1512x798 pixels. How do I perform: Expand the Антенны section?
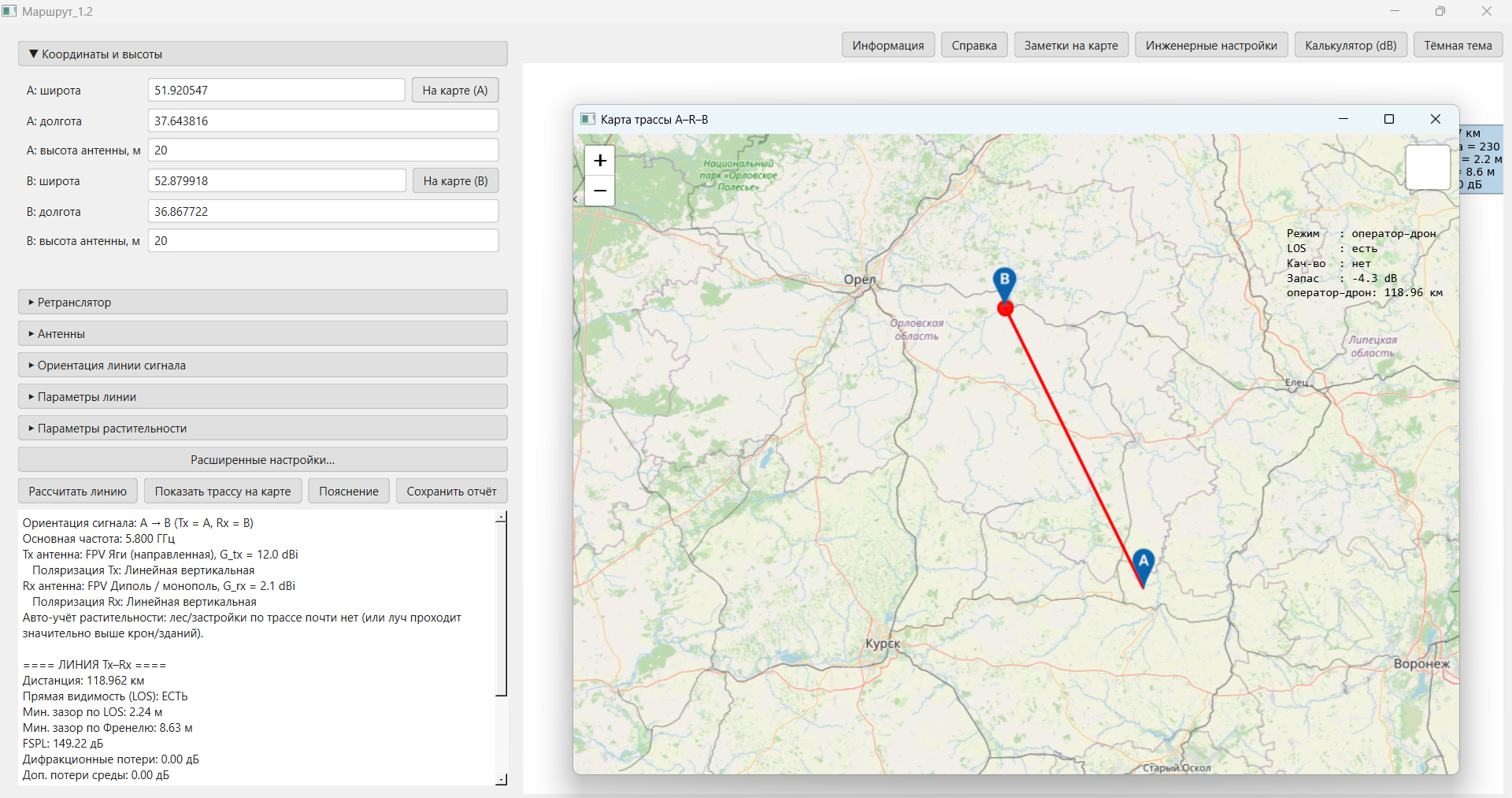click(x=262, y=334)
